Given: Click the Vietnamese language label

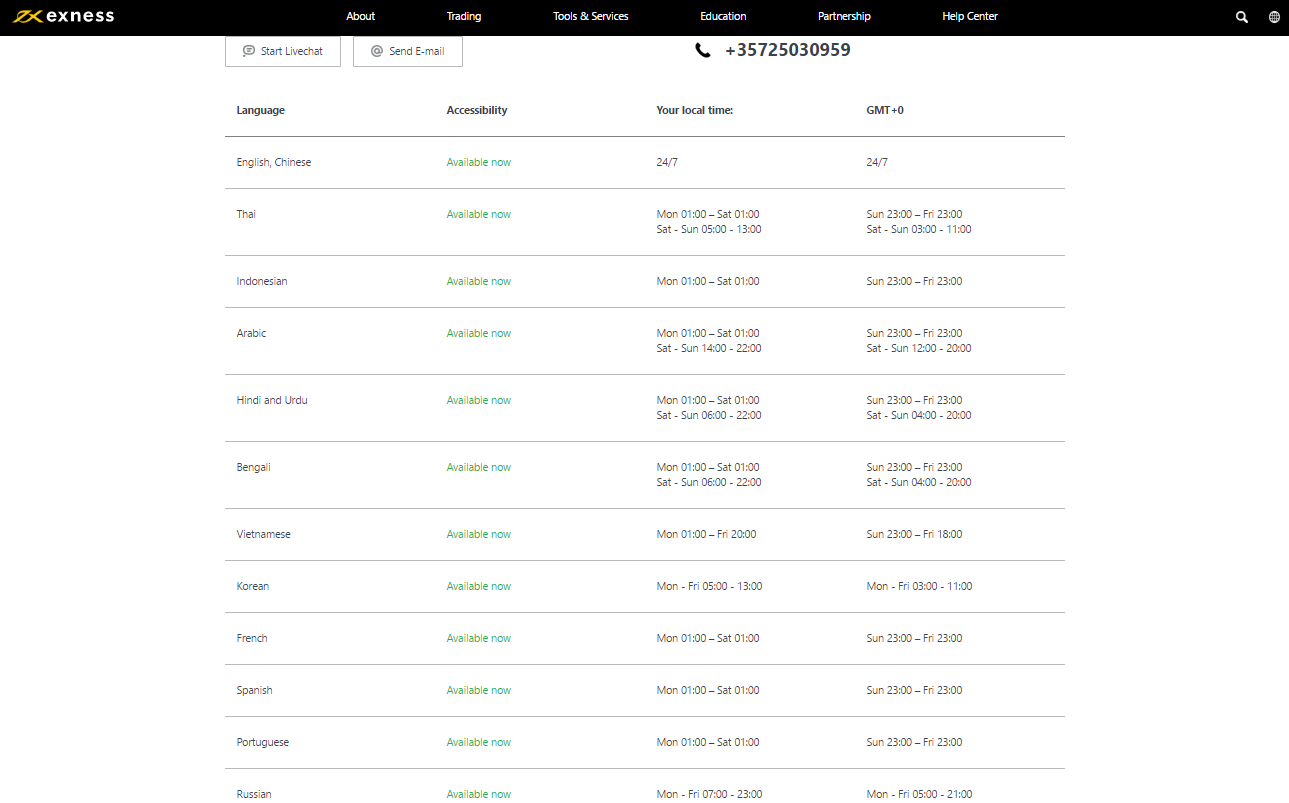Looking at the screenshot, I should coord(263,534).
